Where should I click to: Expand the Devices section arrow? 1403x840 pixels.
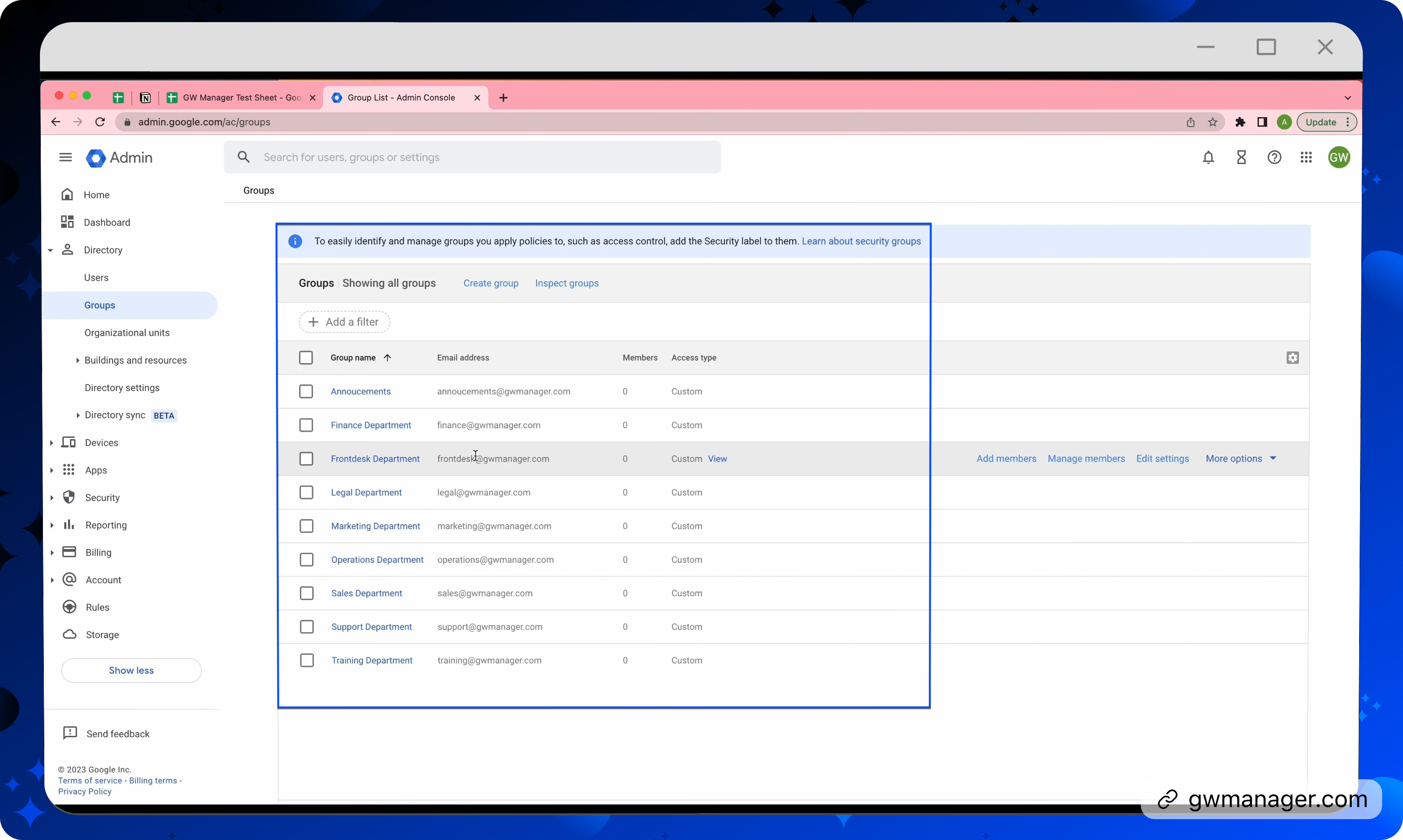(51, 443)
